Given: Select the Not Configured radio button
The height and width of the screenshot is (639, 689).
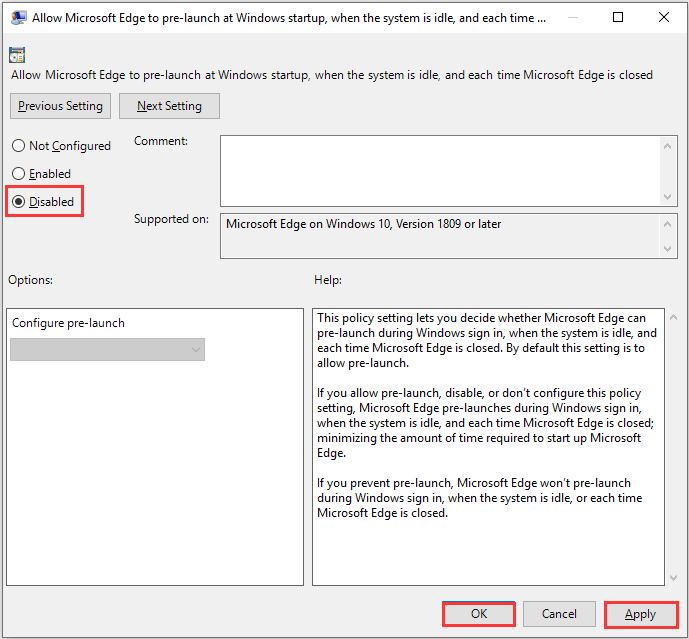Looking at the screenshot, I should [x=61, y=145].
